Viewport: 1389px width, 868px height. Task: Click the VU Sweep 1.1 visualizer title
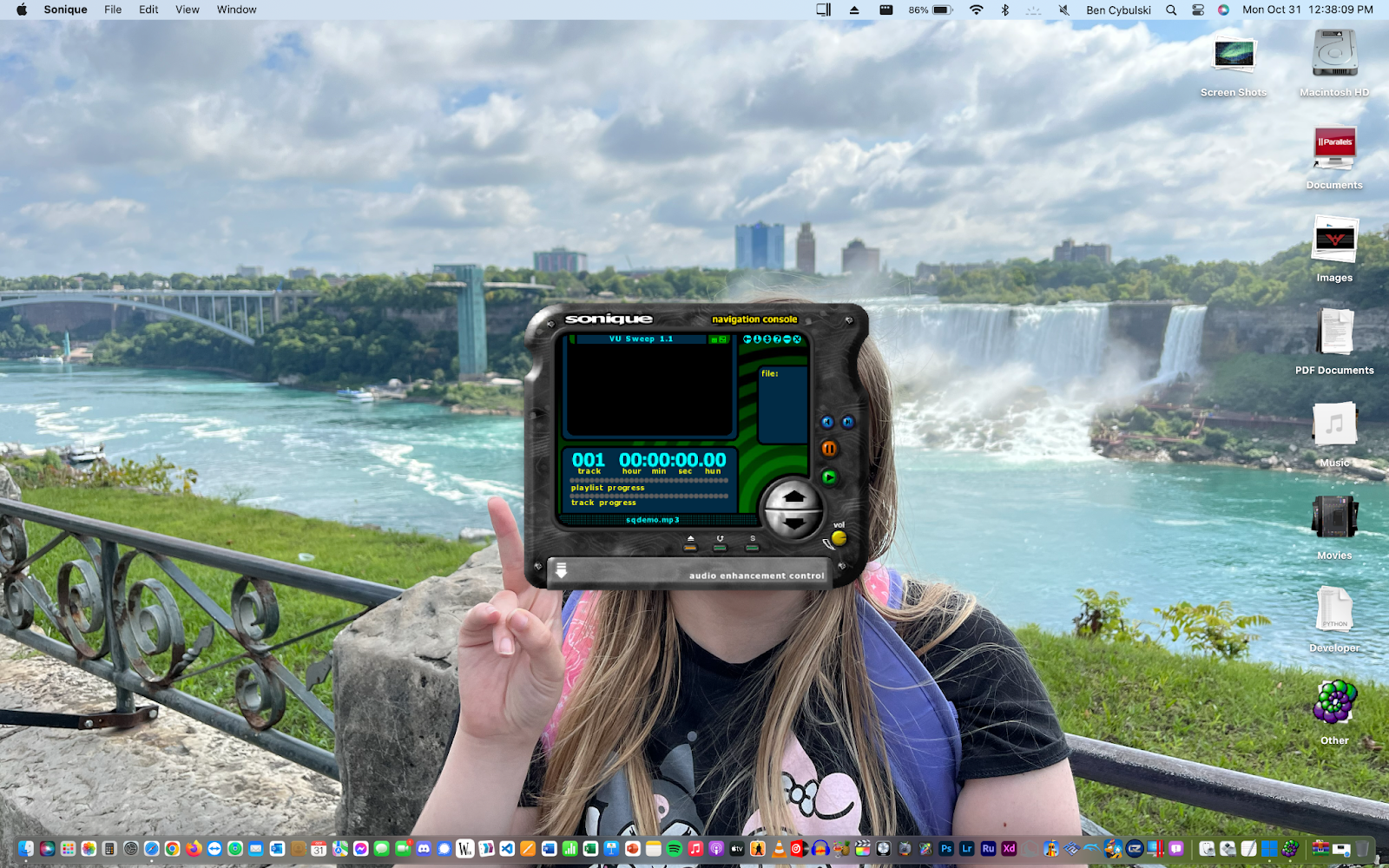[641, 339]
